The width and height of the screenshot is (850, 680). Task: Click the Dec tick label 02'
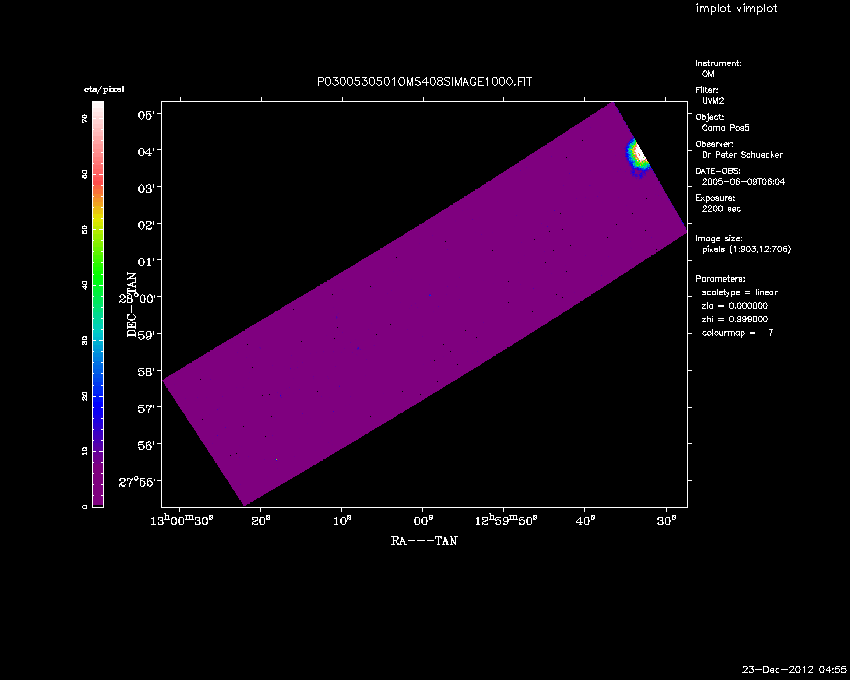(x=145, y=224)
